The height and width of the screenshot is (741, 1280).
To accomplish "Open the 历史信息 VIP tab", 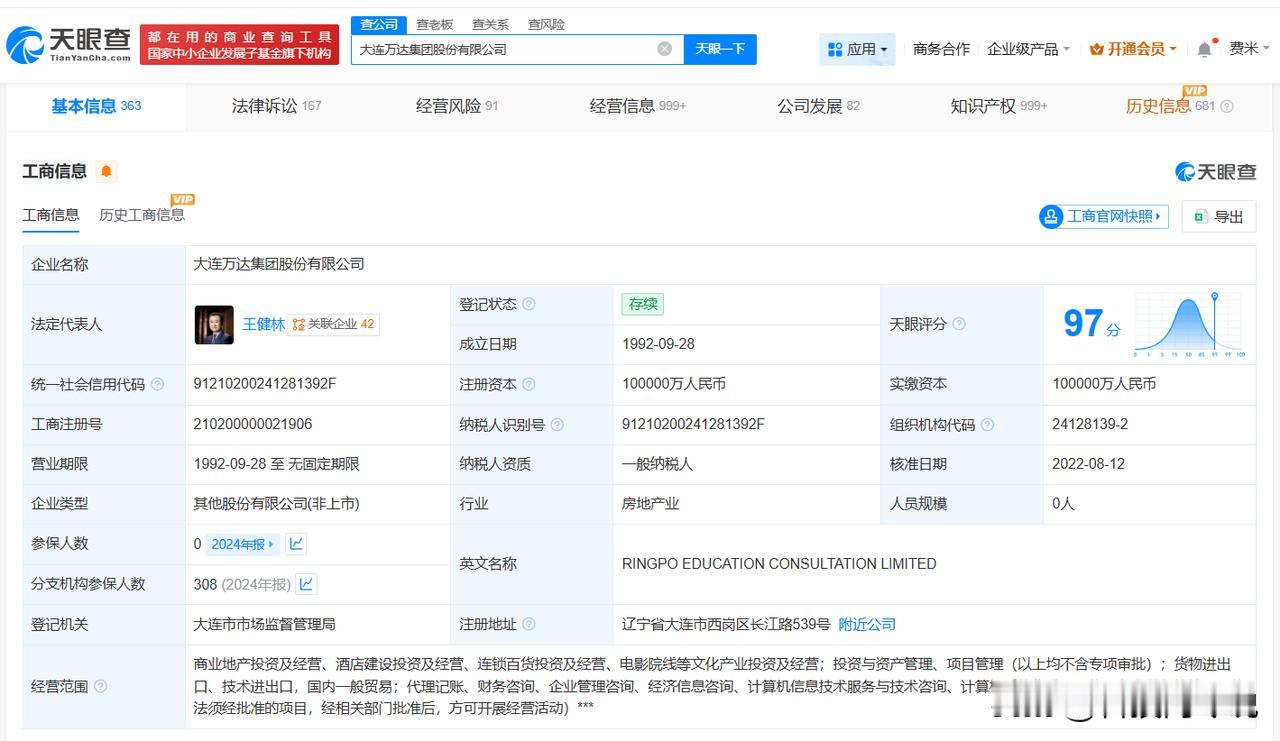I will click(1170, 105).
